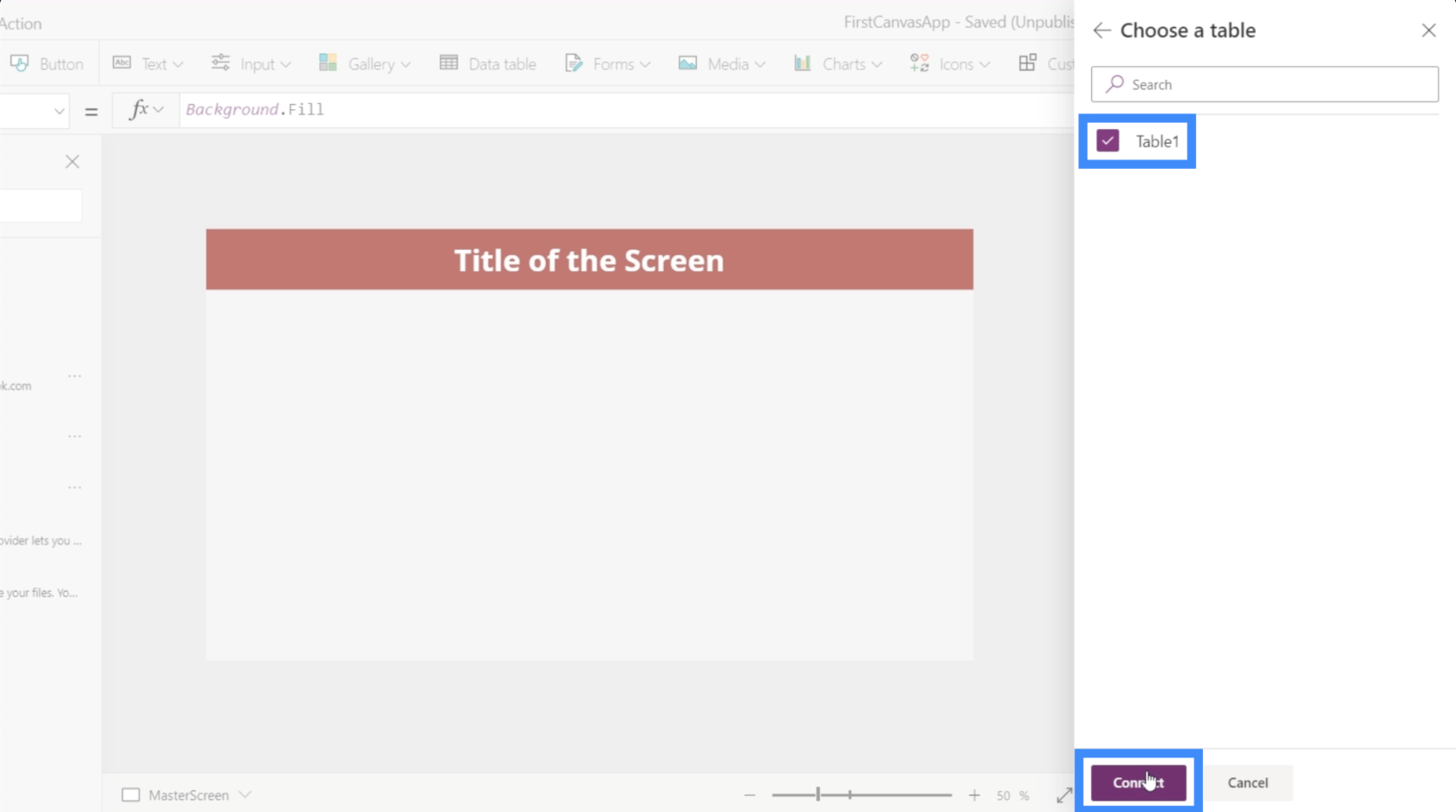Click the Media image icon
Viewport: 1456px width, 812px height.
pyautogui.click(x=687, y=62)
